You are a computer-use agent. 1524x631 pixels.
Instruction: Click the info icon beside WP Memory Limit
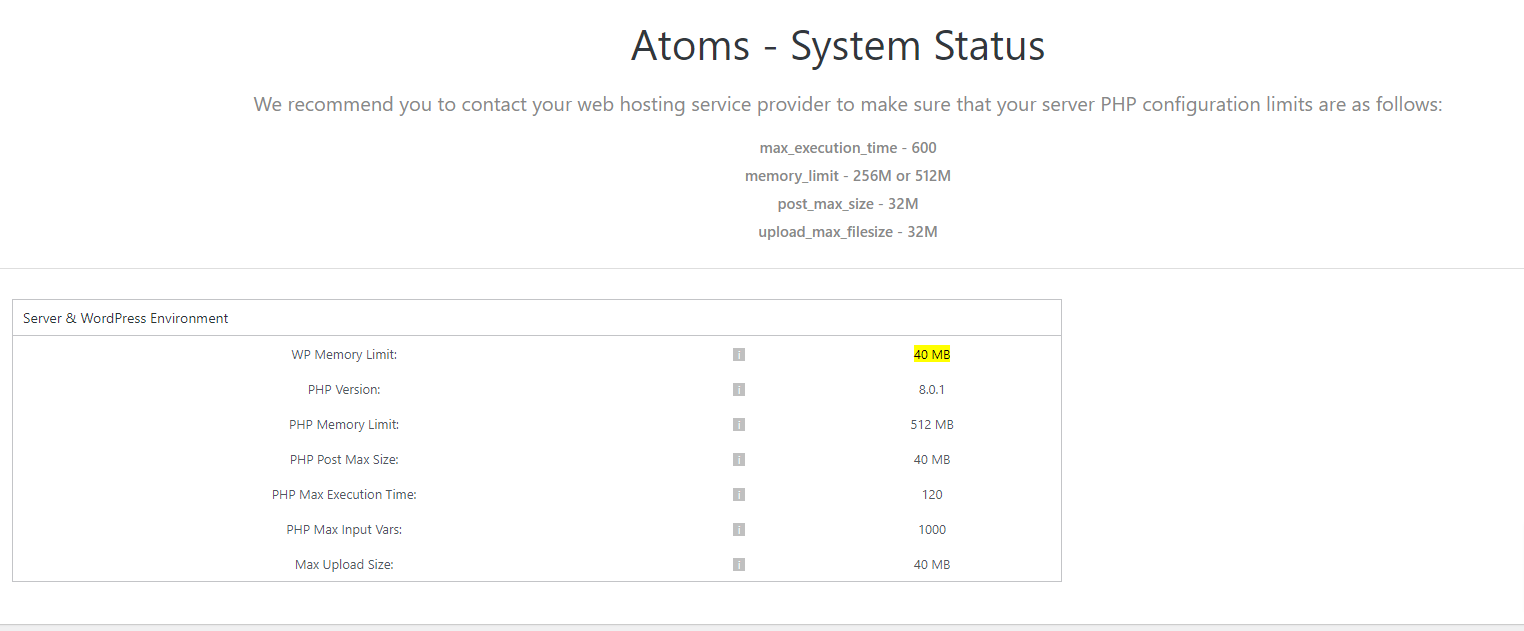739,354
